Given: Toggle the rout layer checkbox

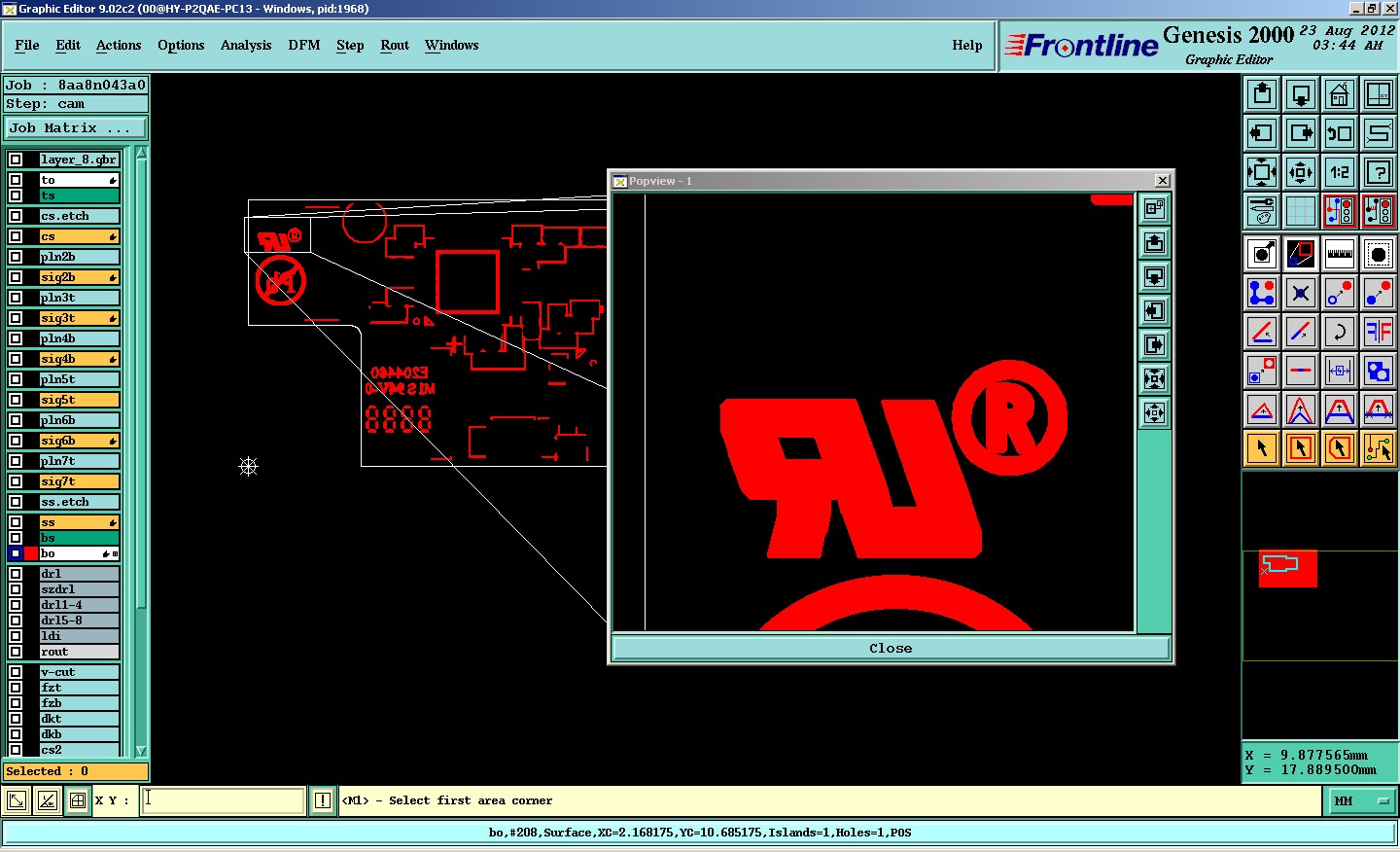Looking at the screenshot, I should [x=16, y=652].
